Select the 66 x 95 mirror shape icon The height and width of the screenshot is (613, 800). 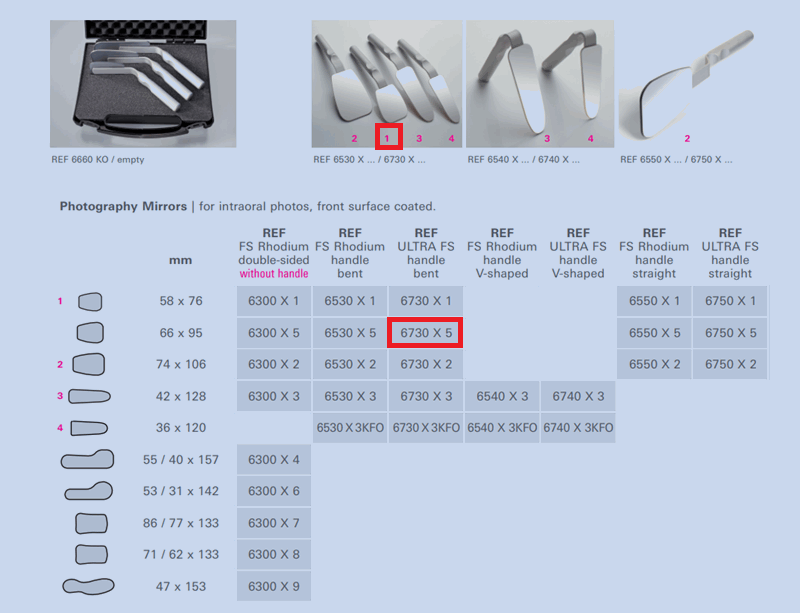(90, 333)
